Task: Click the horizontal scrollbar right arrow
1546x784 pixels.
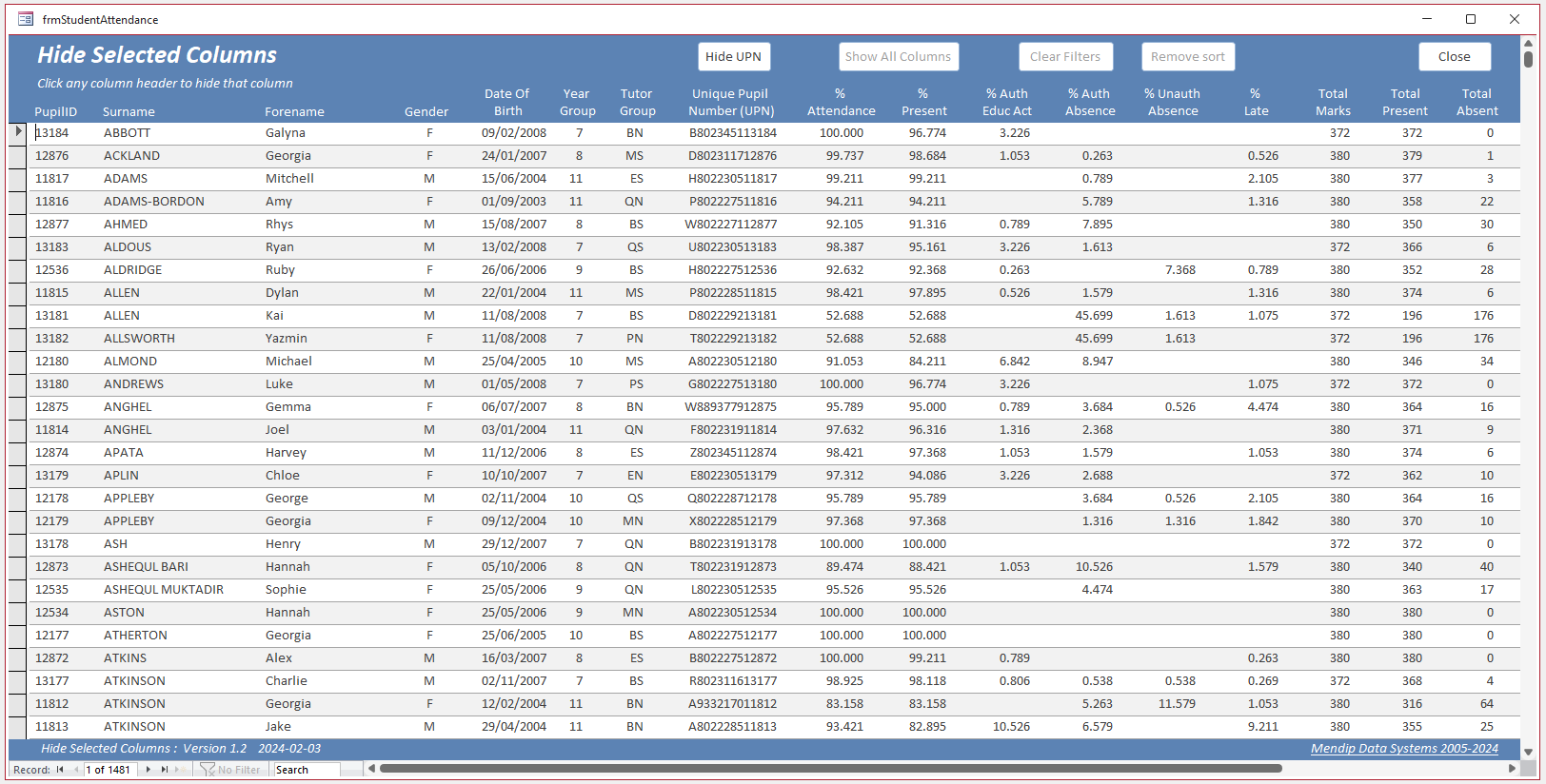Action: pyautogui.click(x=1512, y=769)
